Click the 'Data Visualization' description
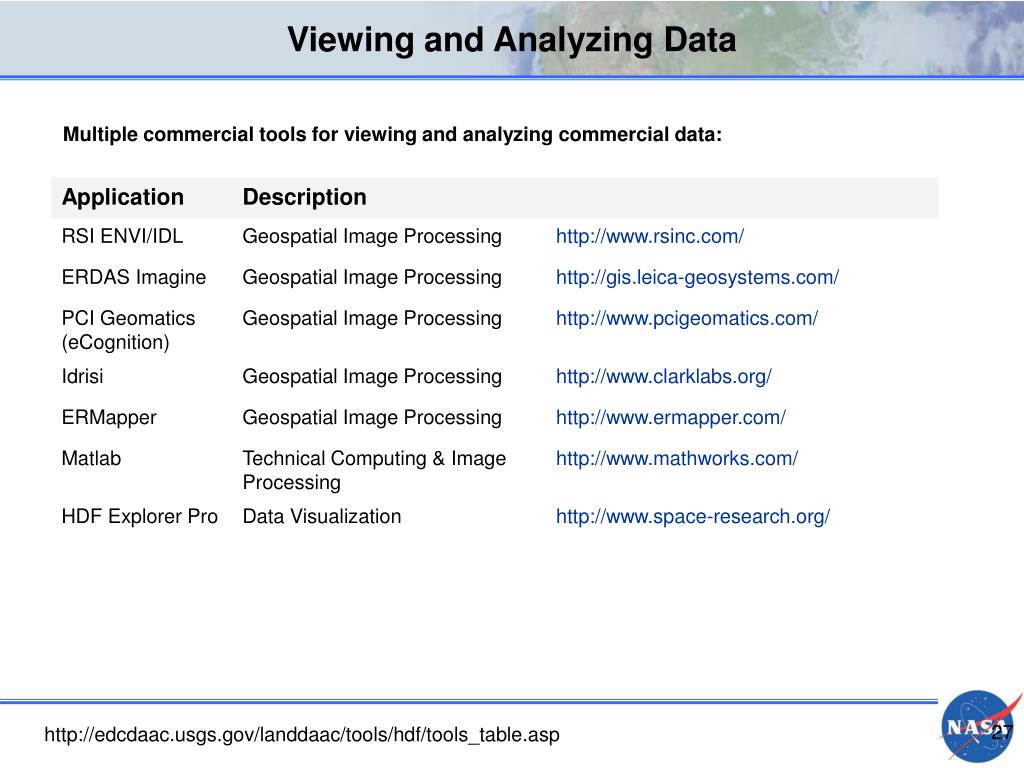The width and height of the screenshot is (1024, 768). coord(322,517)
